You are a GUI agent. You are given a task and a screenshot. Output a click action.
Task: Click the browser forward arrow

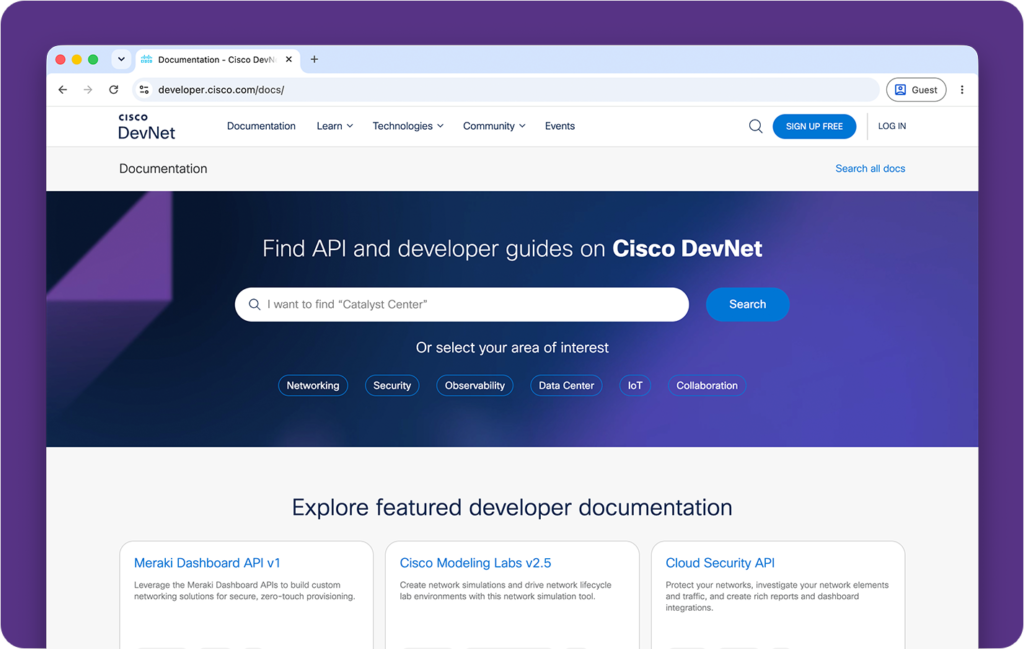point(88,90)
